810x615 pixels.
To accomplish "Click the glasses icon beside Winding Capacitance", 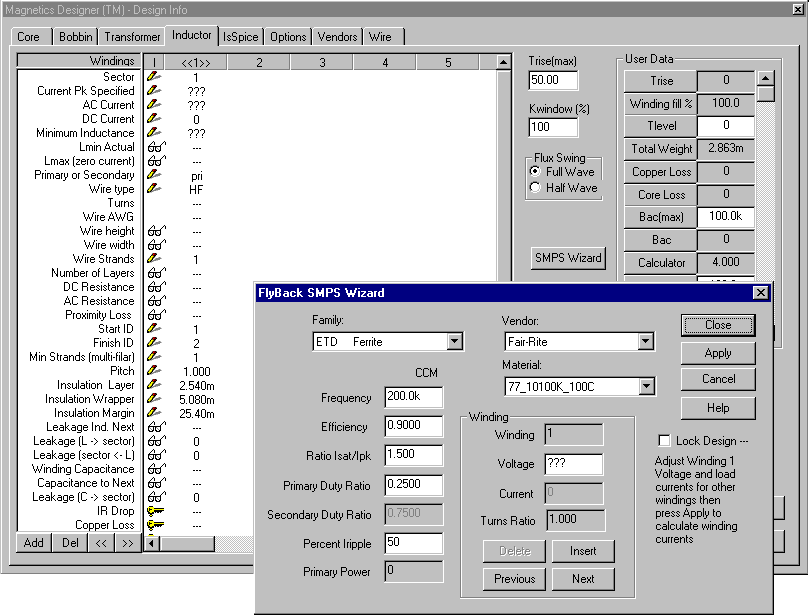I will tap(155, 469).
